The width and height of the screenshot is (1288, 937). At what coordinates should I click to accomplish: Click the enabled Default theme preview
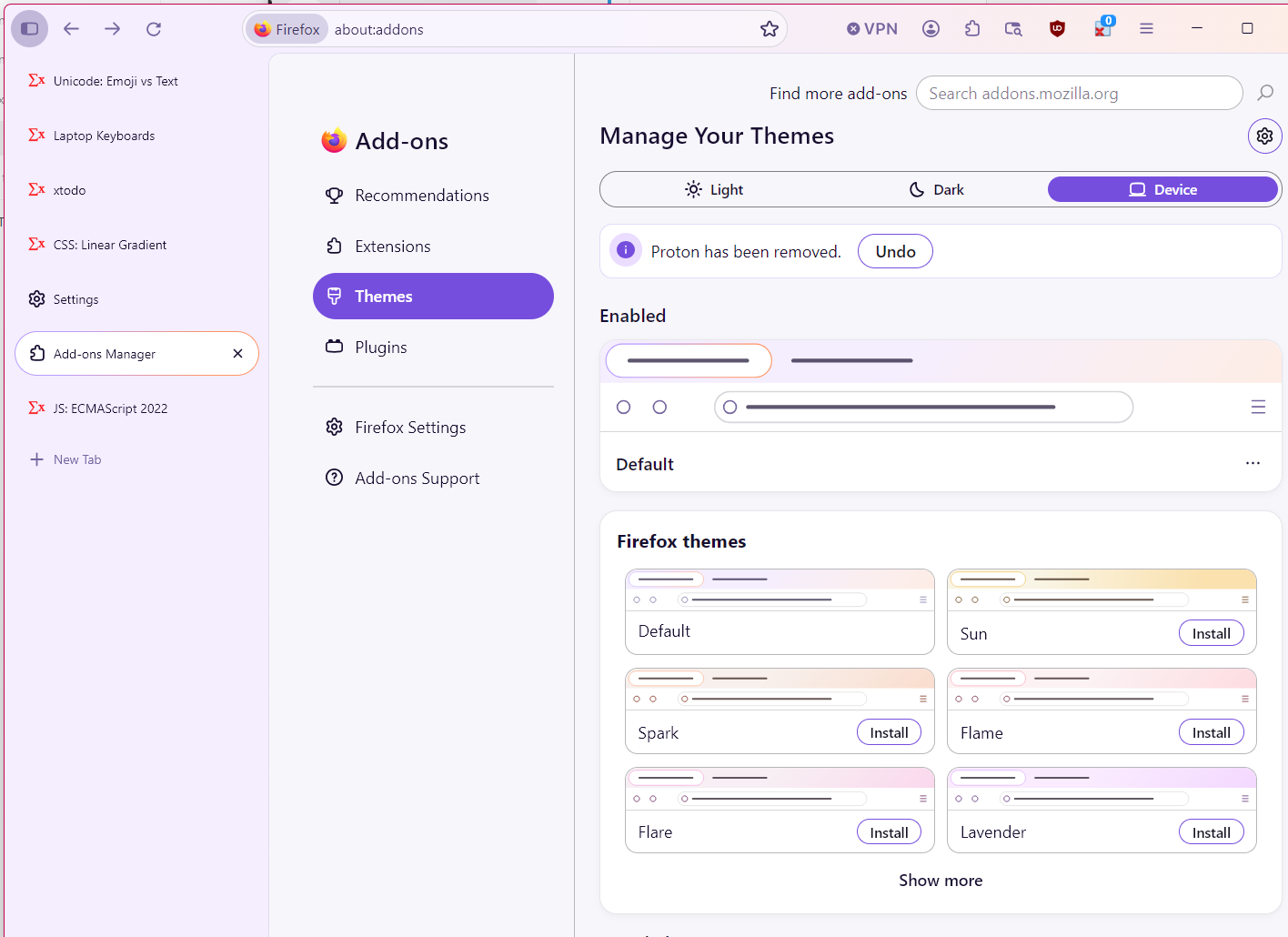941,386
